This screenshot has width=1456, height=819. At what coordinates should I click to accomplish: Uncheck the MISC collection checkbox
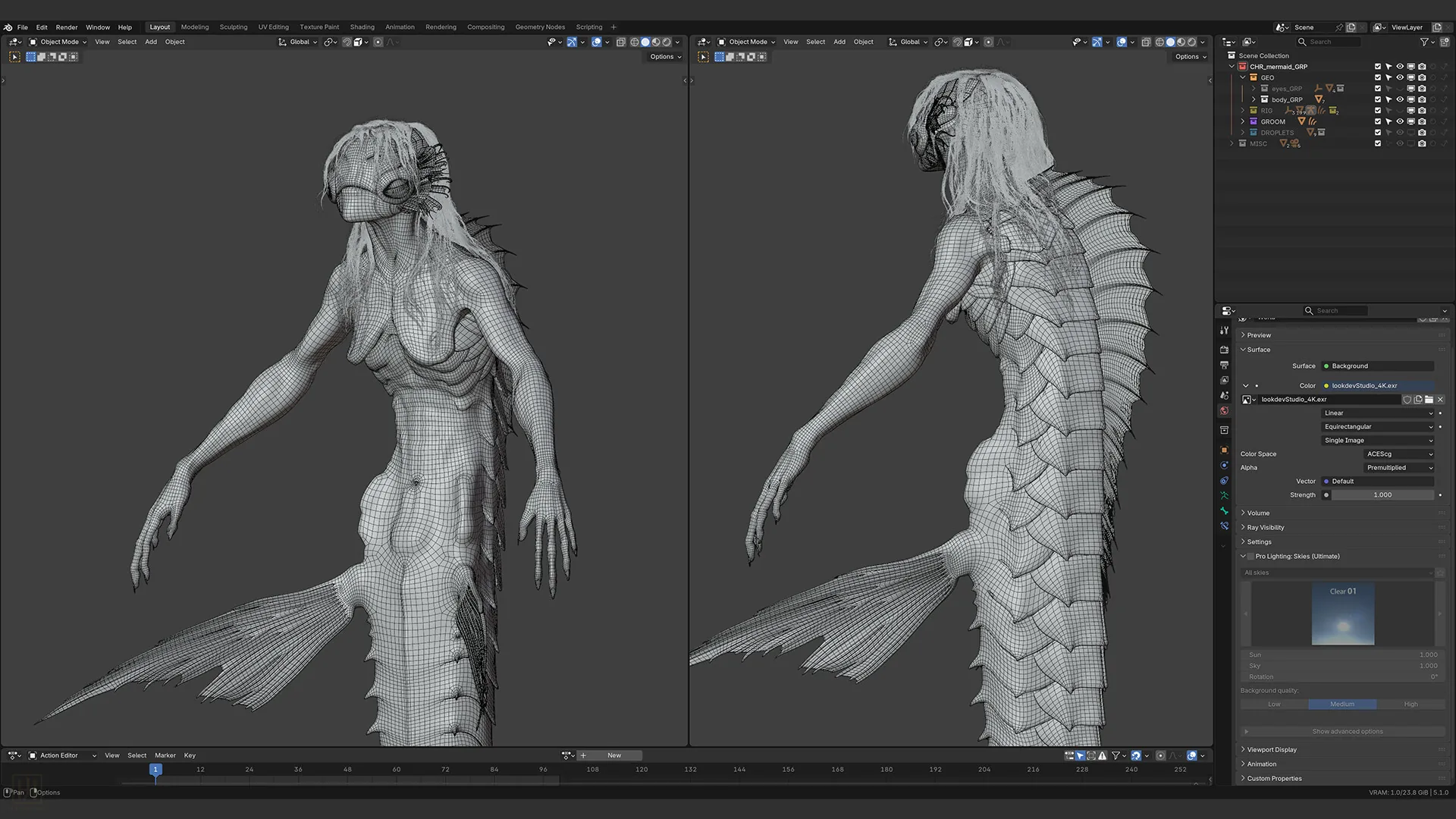[1378, 143]
